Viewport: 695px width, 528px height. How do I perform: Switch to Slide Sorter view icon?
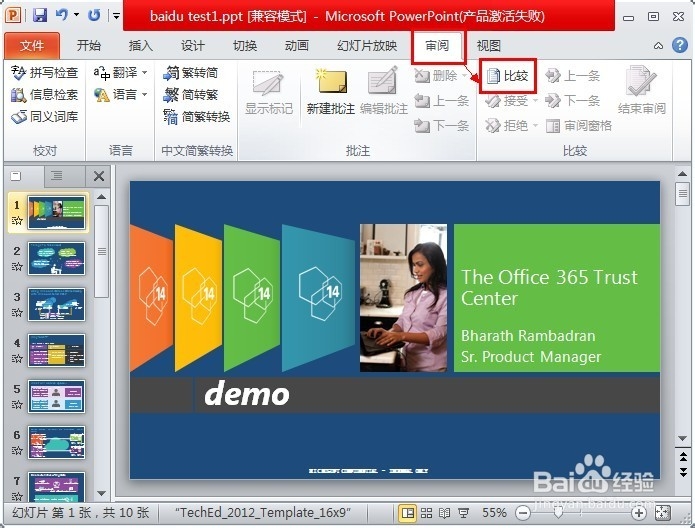426,513
